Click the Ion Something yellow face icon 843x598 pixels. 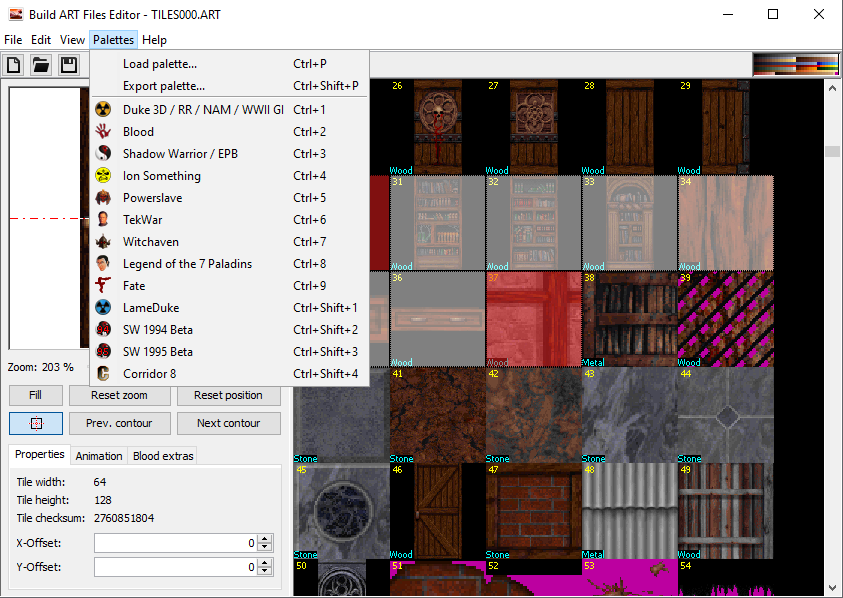tap(103, 176)
